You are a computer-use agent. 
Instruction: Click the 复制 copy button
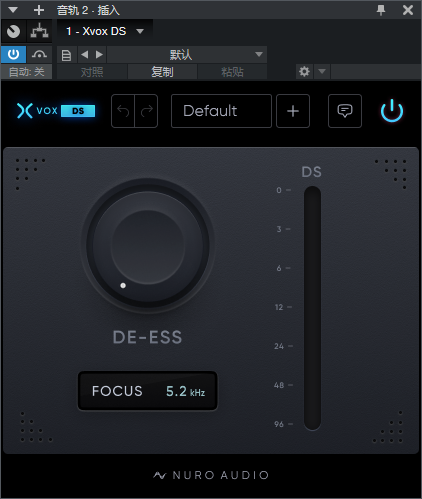point(162,72)
